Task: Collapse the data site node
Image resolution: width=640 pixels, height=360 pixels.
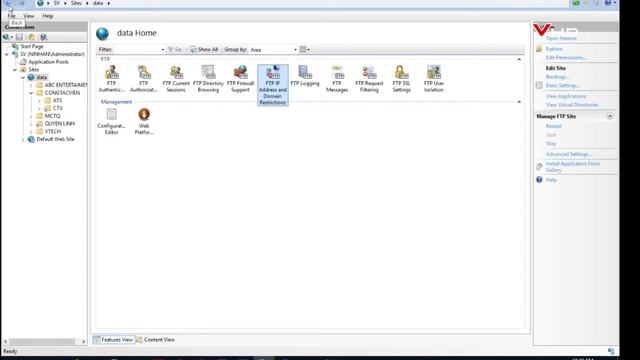Action: tap(23, 78)
